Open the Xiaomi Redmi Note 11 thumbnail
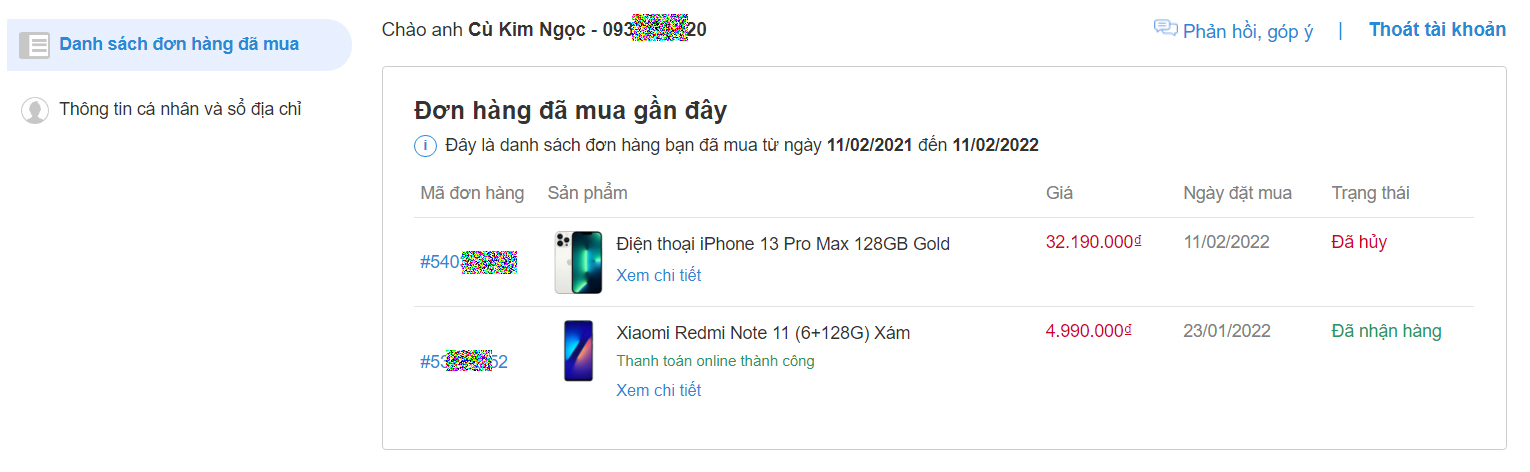1530x472 pixels. [578, 350]
